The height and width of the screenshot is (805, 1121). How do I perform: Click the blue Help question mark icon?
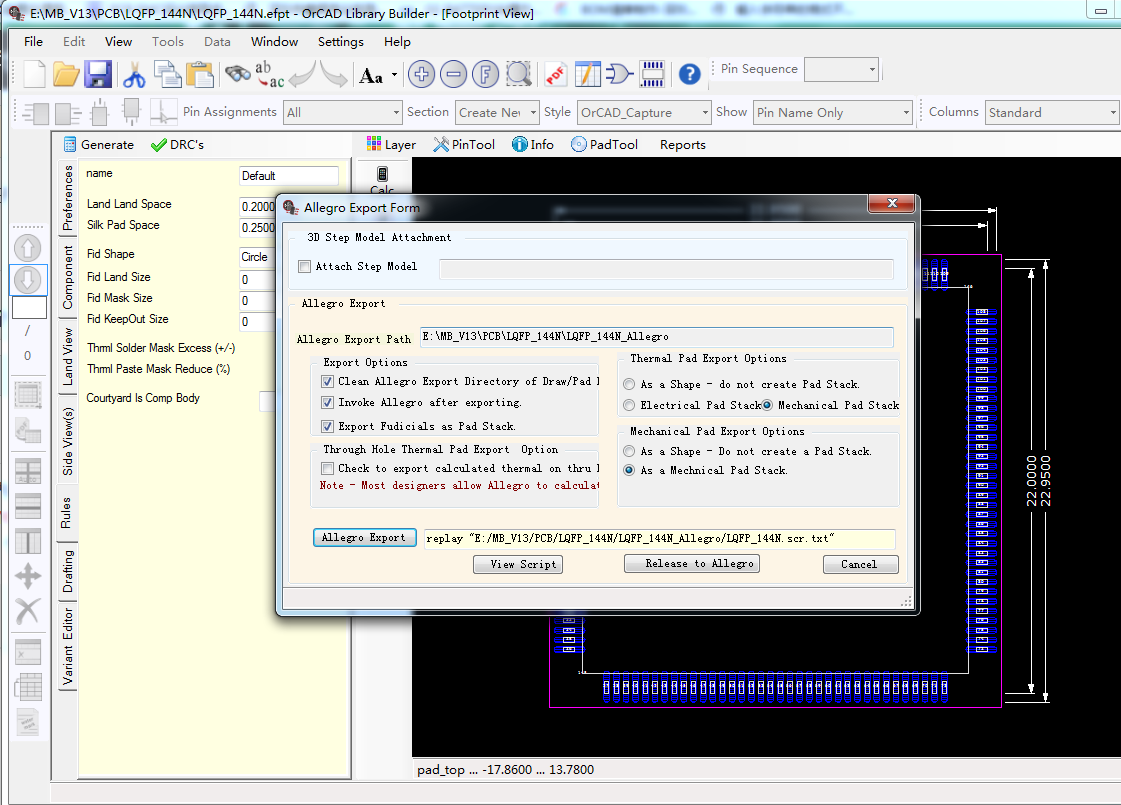pos(689,74)
